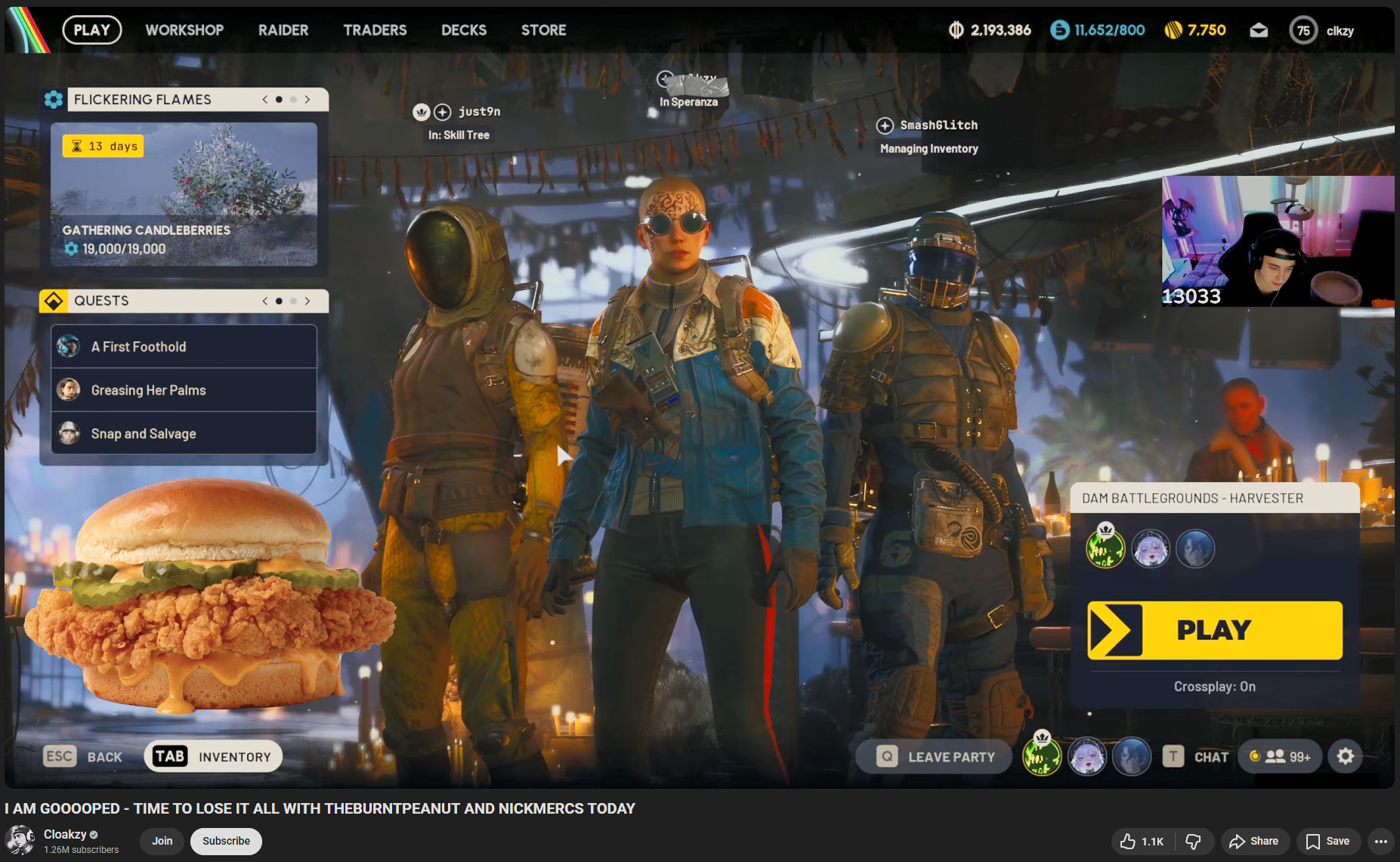Open the DECKS tab
The image size is (1400, 862).
click(x=464, y=30)
